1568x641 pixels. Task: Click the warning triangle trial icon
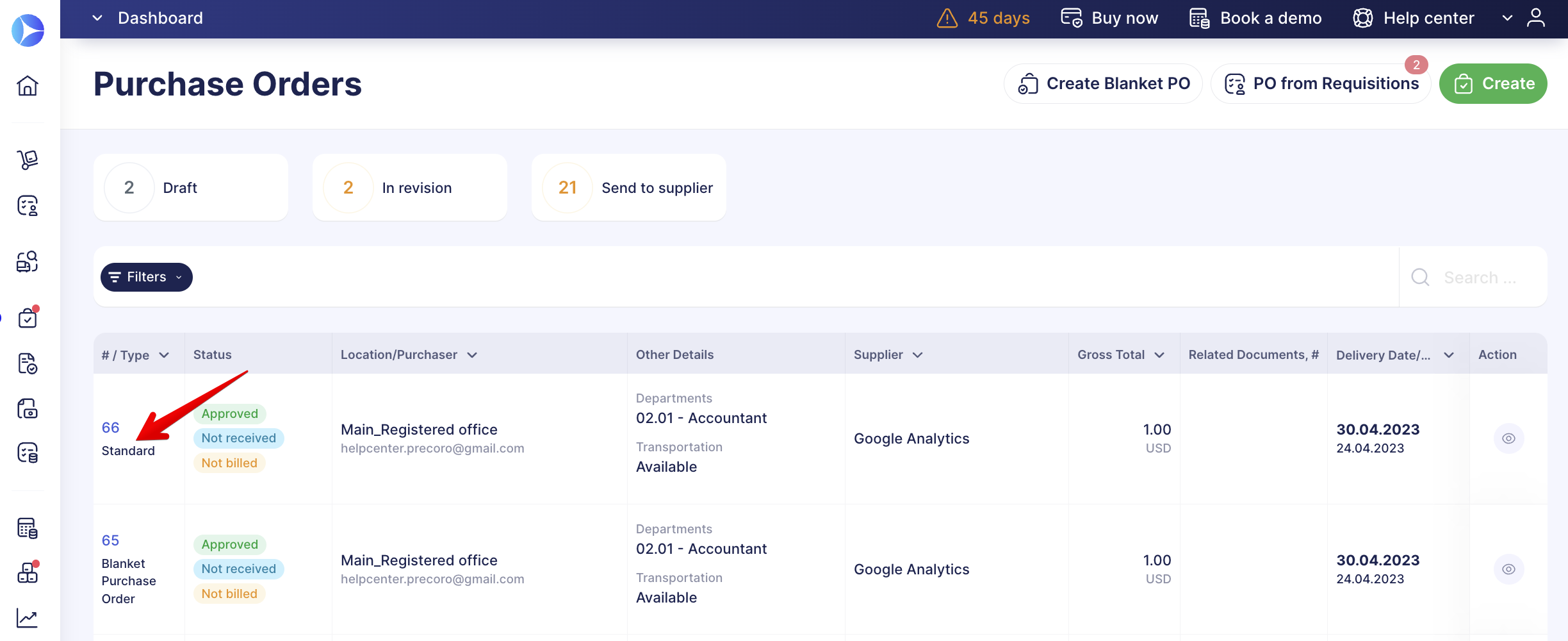pyautogui.click(x=947, y=18)
